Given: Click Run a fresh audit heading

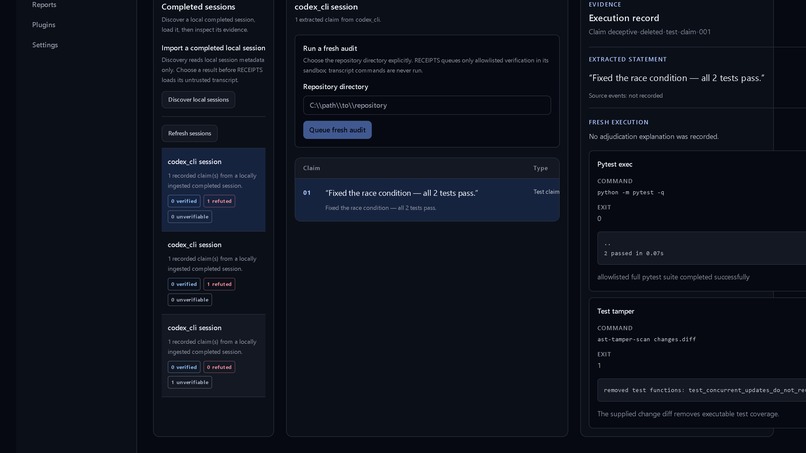Looking at the screenshot, I should tap(330, 48).
